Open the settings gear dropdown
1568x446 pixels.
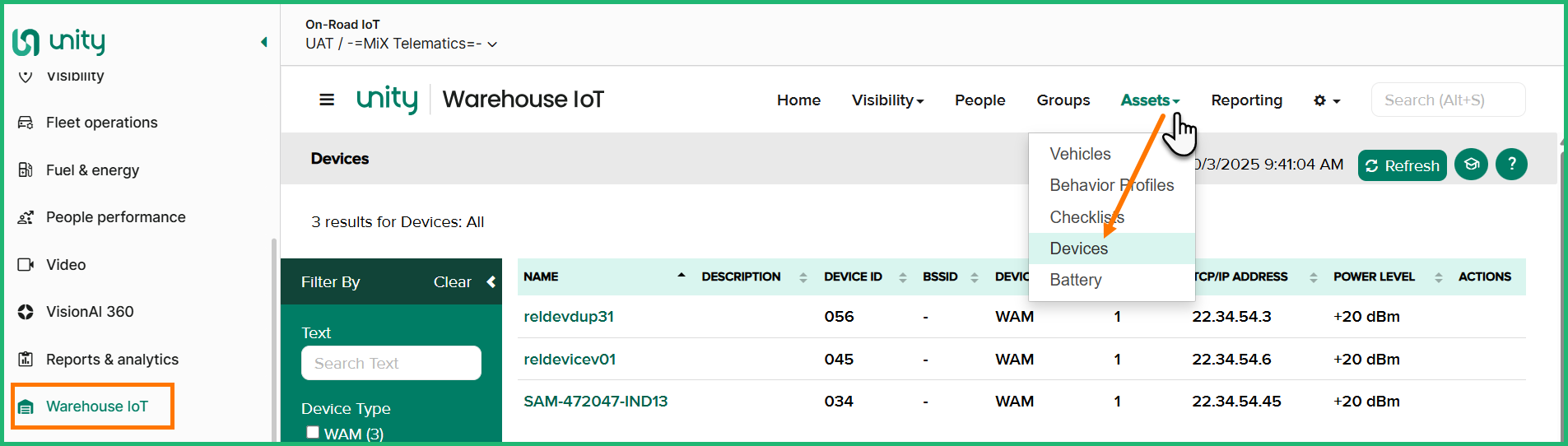click(1327, 100)
